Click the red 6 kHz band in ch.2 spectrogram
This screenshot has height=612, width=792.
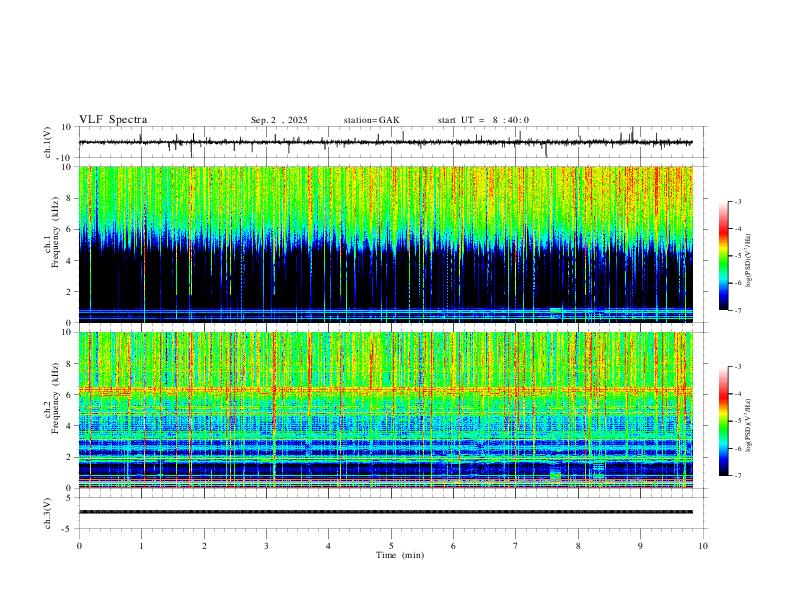point(385,390)
